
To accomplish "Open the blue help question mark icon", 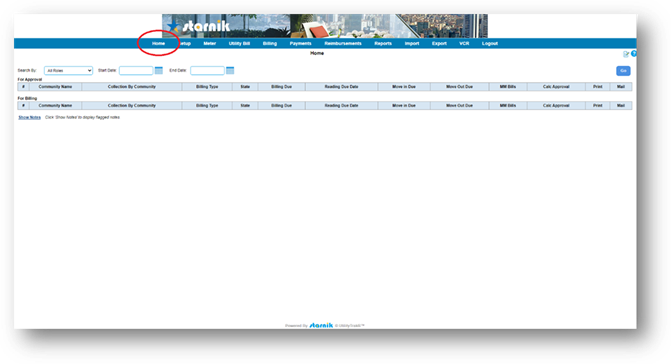I will (634, 53).
